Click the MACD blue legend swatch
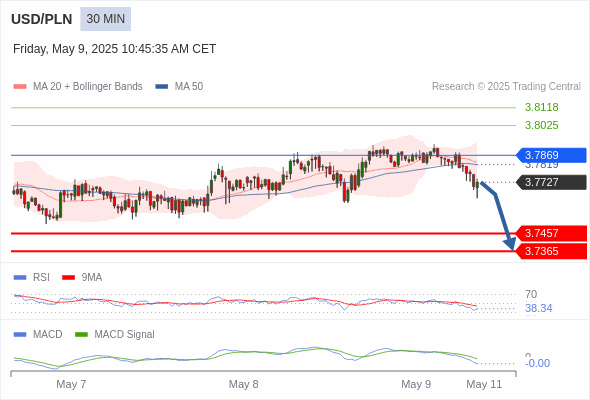The width and height of the screenshot is (590, 400). 20,335
